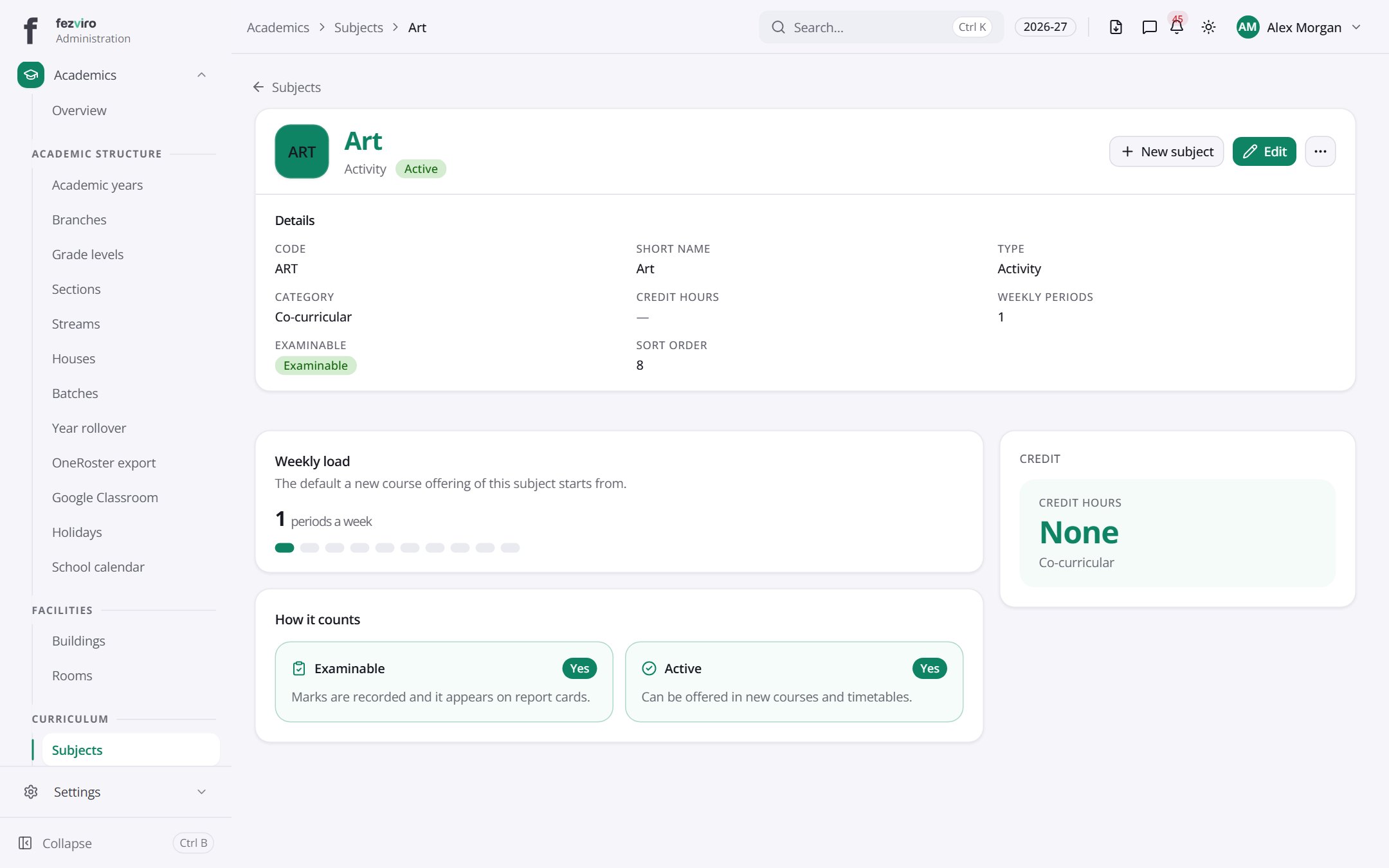Screen dimensions: 1389x868
Task: Click the Collapse sidebar panel icon
Action: (25, 843)
